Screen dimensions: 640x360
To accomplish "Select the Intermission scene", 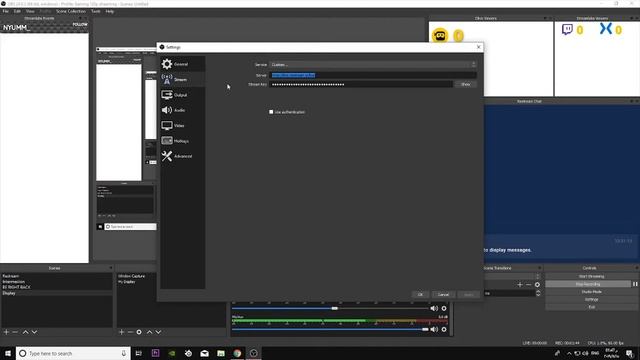I will (x=56, y=282).
